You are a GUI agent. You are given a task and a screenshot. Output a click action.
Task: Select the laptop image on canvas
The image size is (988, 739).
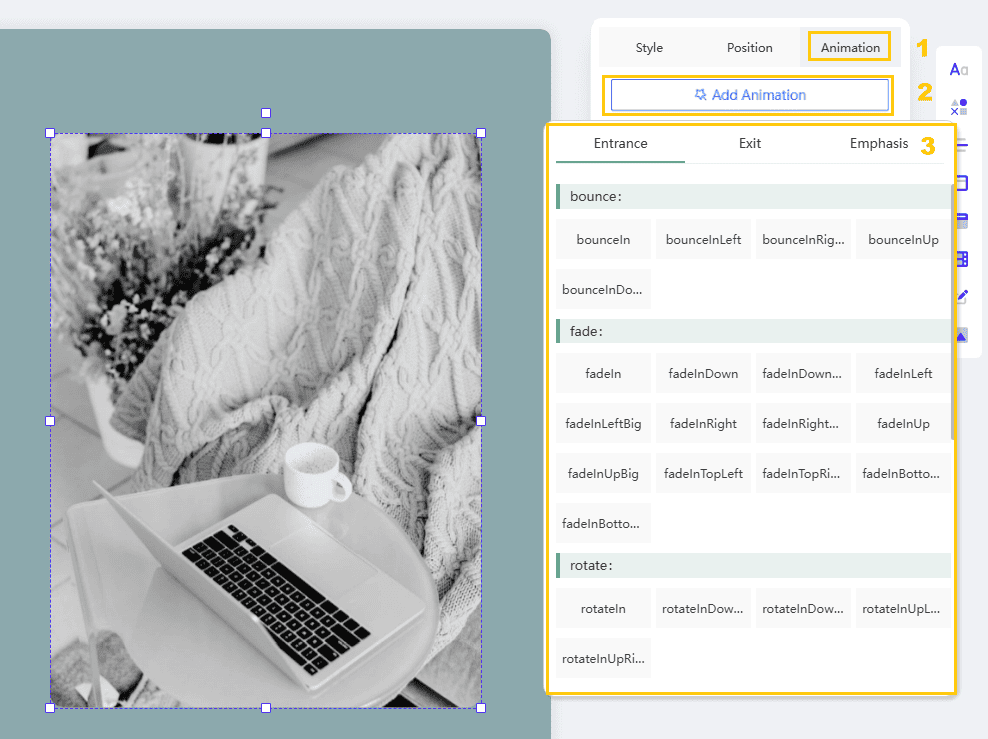coord(266,420)
